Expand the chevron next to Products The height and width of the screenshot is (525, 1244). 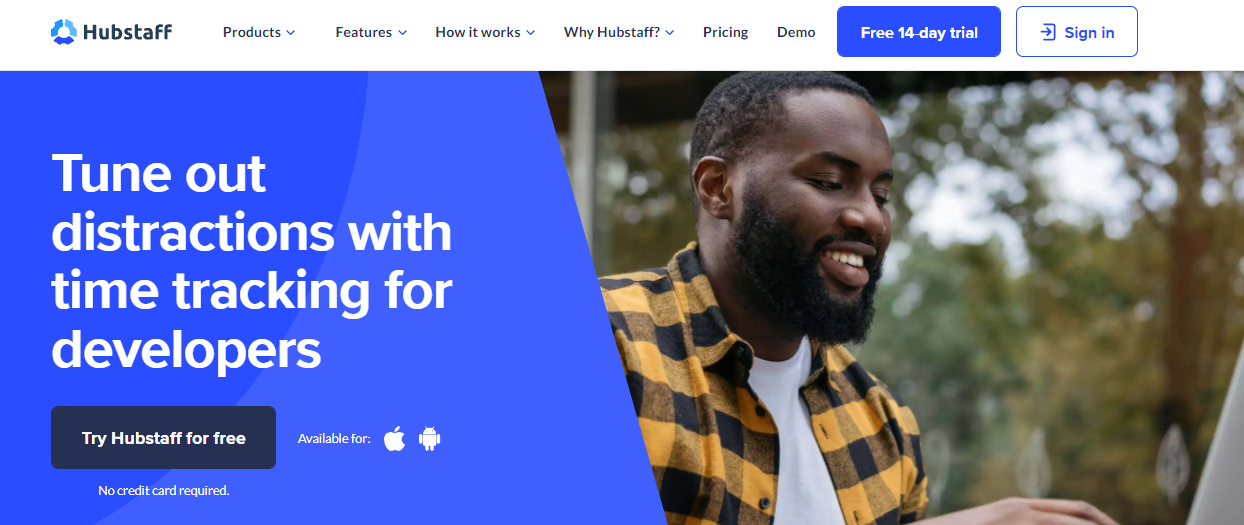coord(291,33)
